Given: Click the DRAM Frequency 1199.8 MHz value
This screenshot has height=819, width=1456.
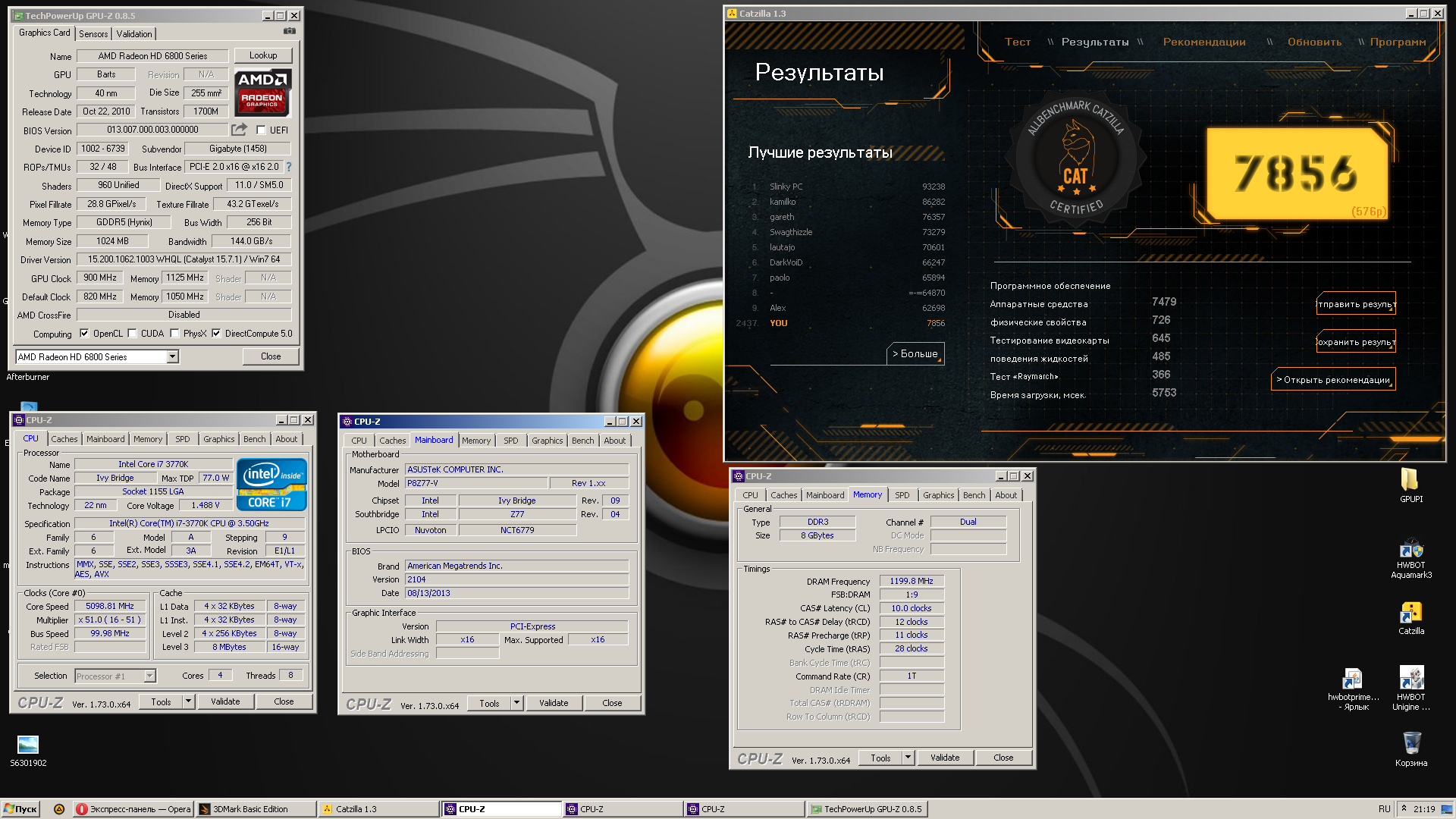Looking at the screenshot, I should [912, 581].
